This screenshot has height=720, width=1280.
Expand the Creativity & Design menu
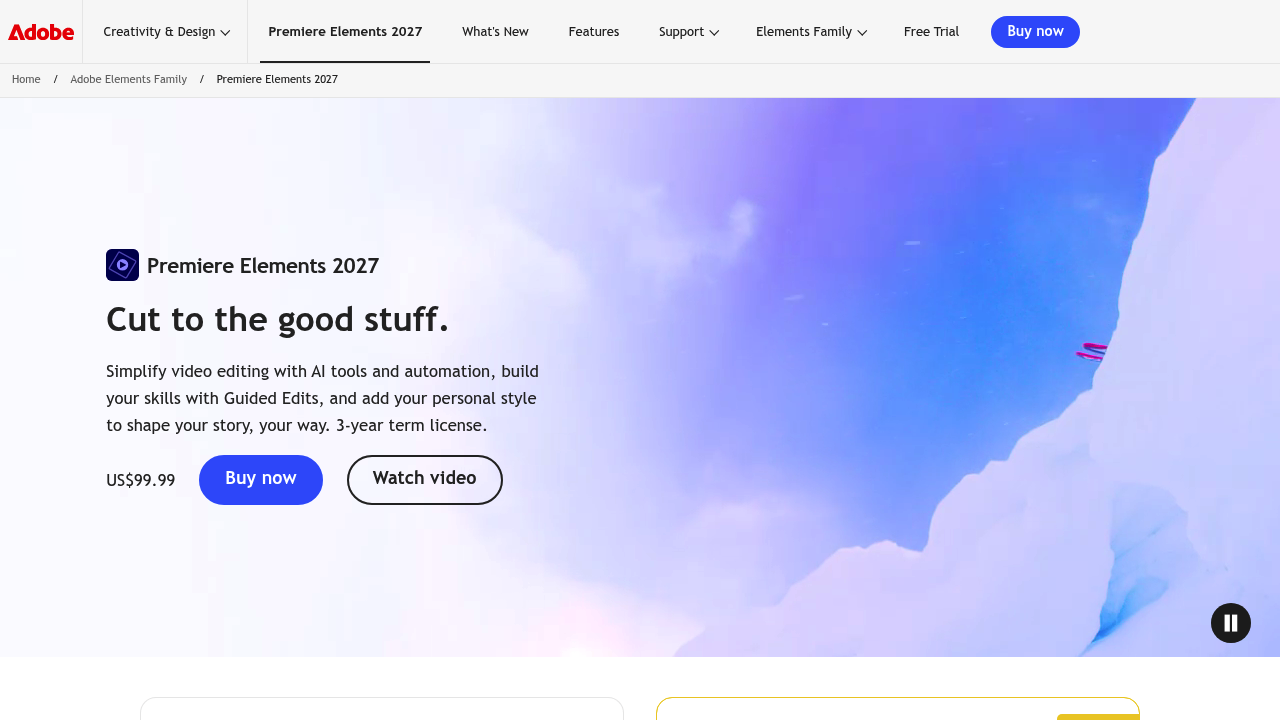point(166,32)
